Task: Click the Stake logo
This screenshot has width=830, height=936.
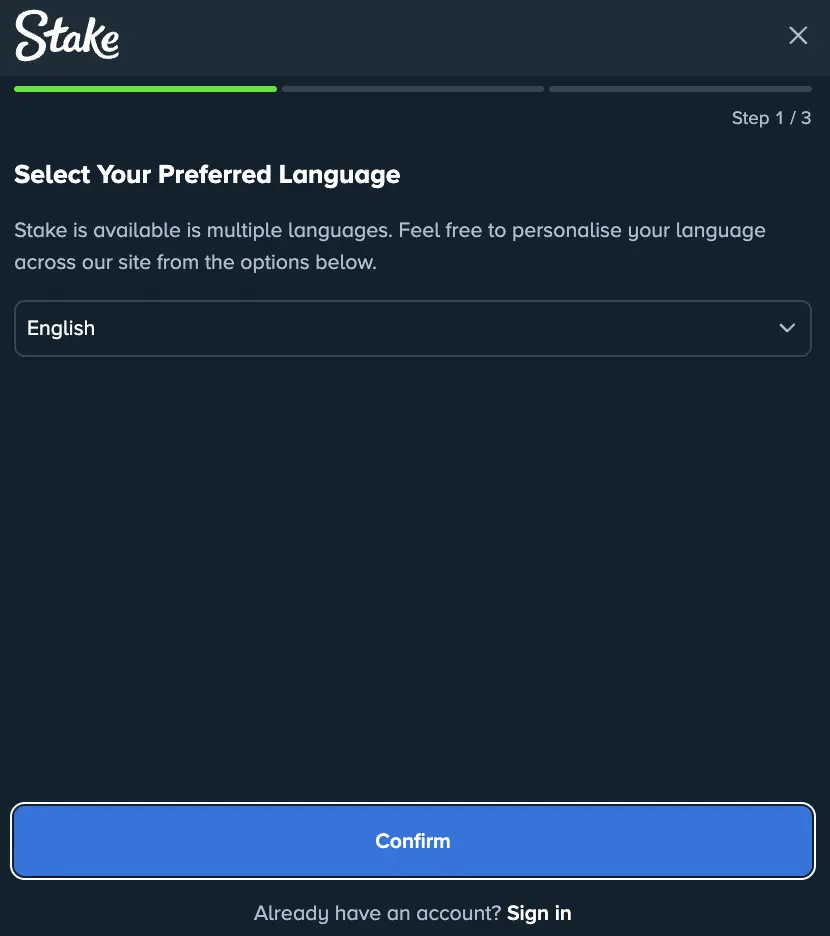Action: point(67,36)
